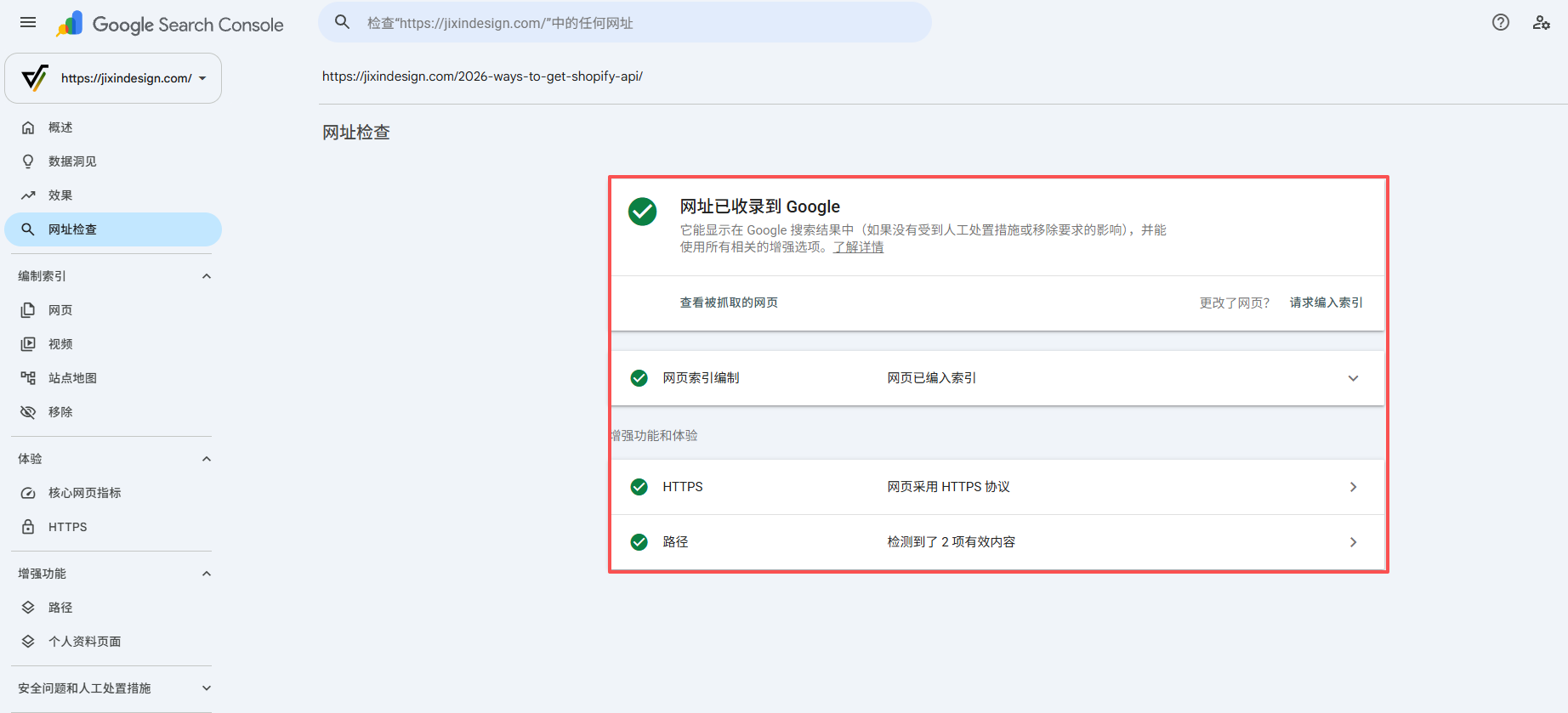Image resolution: width=1568 pixels, height=713 pixels.
Task: Collapse the 增强功能 section
Action: (206, 574)
